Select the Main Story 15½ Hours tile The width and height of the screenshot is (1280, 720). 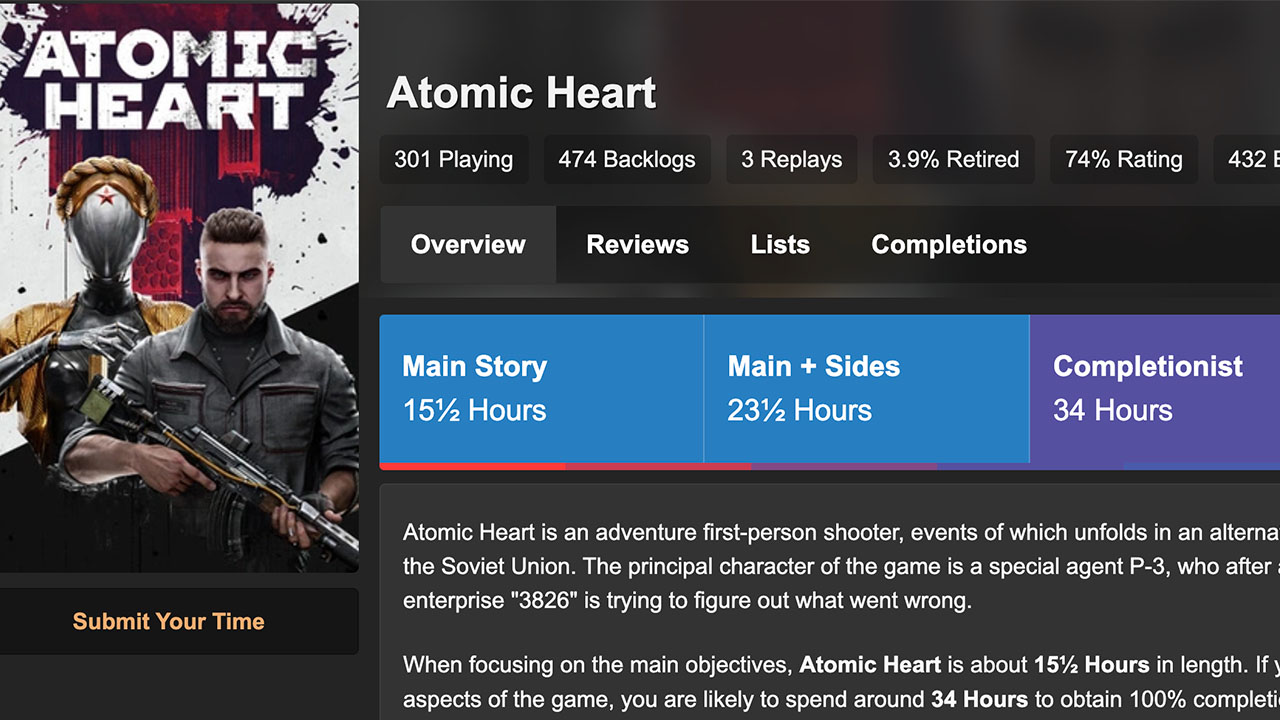tap(541, 389)
